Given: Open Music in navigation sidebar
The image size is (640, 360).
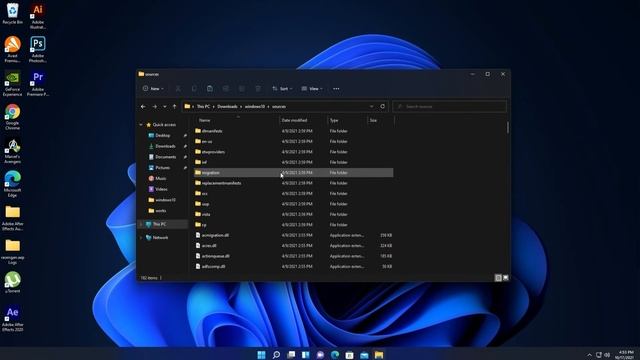Looking at the screenshot, I should 160,178.
